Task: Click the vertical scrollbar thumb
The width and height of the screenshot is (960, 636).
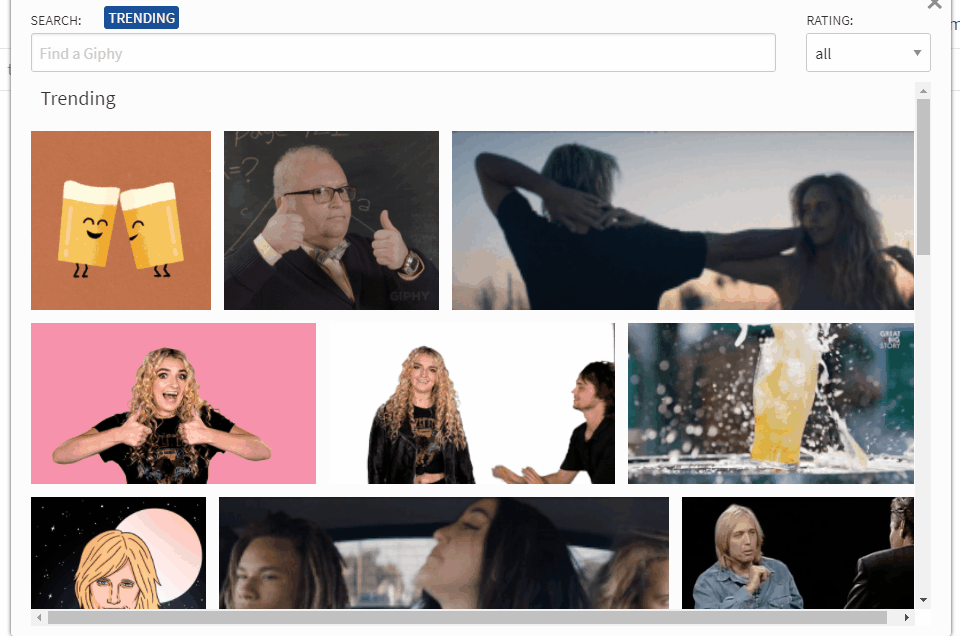Action: (923, 177)
